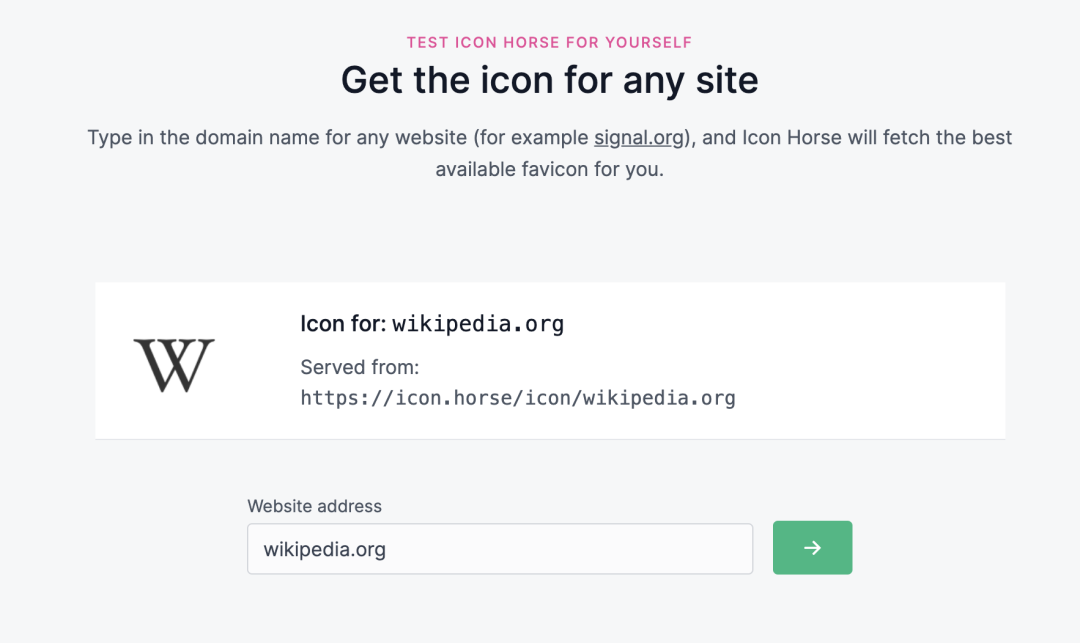Click the wikipedia.org domain in the result heading

click(x=478, y=324)
